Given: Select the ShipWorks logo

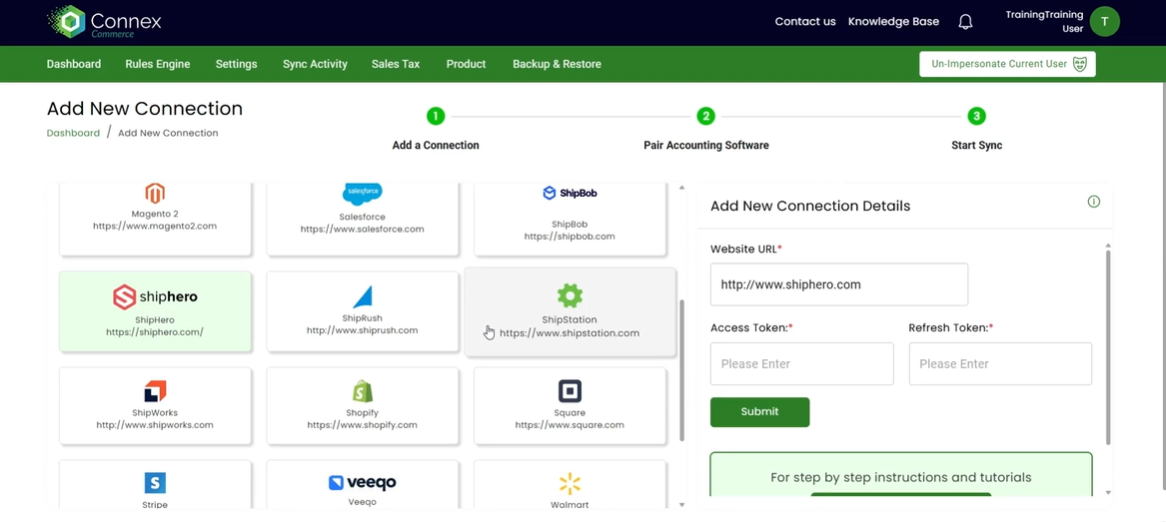Looking at the screenshot, I should (155, 391).
